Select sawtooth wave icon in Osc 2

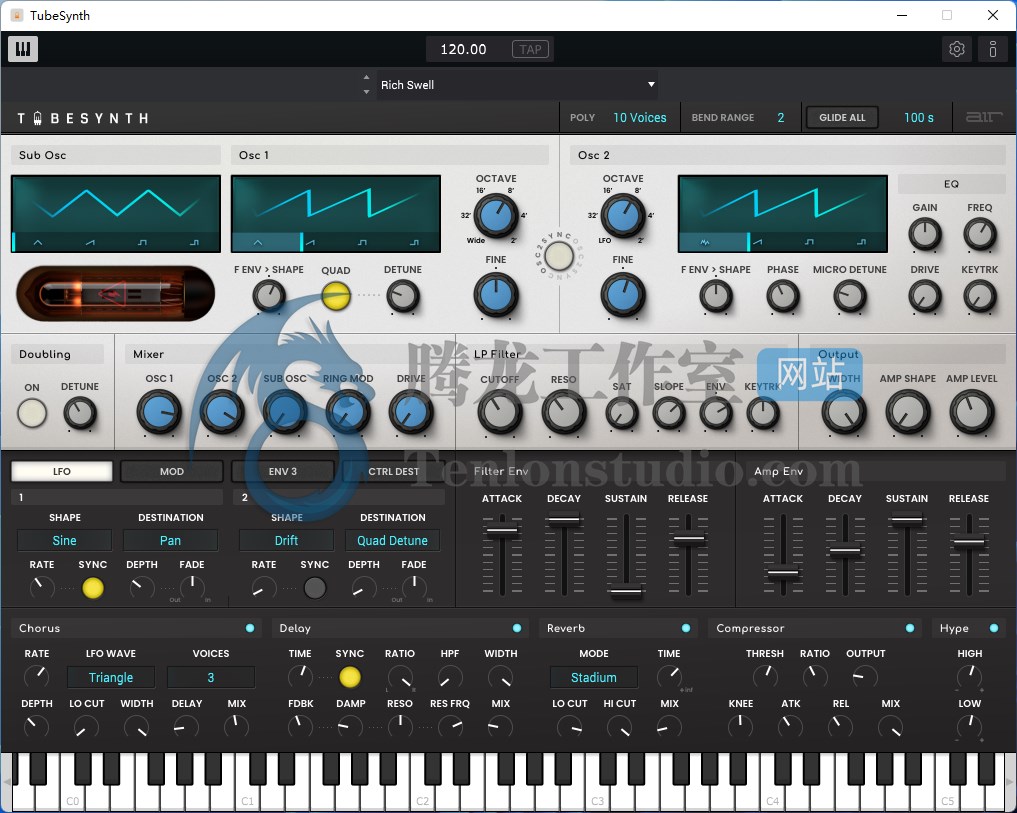757,243
